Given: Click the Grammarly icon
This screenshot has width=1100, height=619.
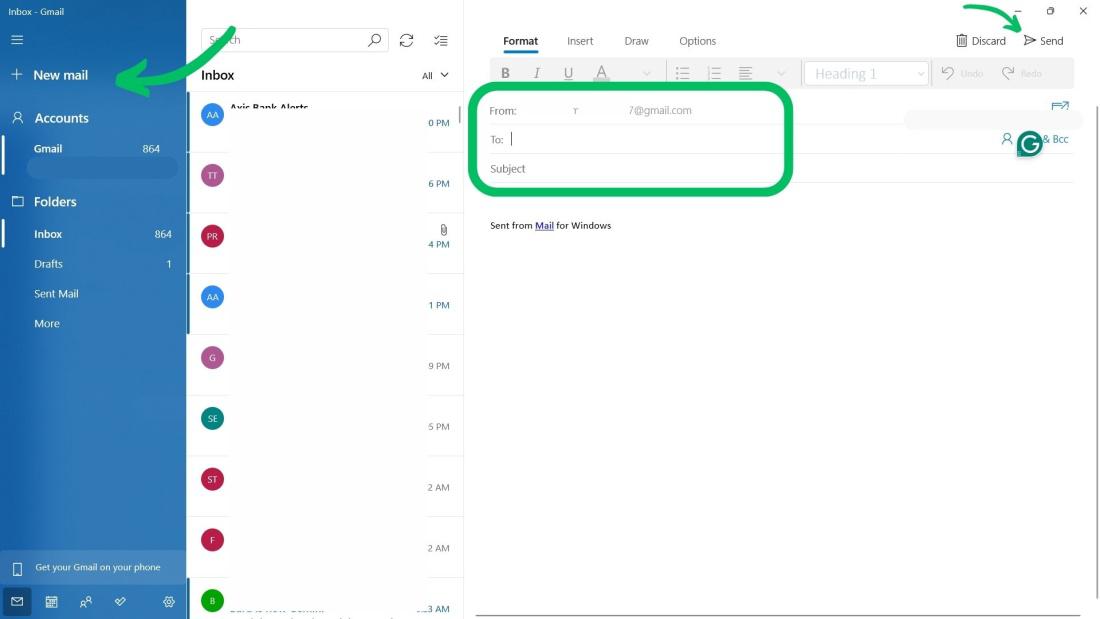Looking at the screenshot, I should pyautogui.click(x=1029, y=144).
